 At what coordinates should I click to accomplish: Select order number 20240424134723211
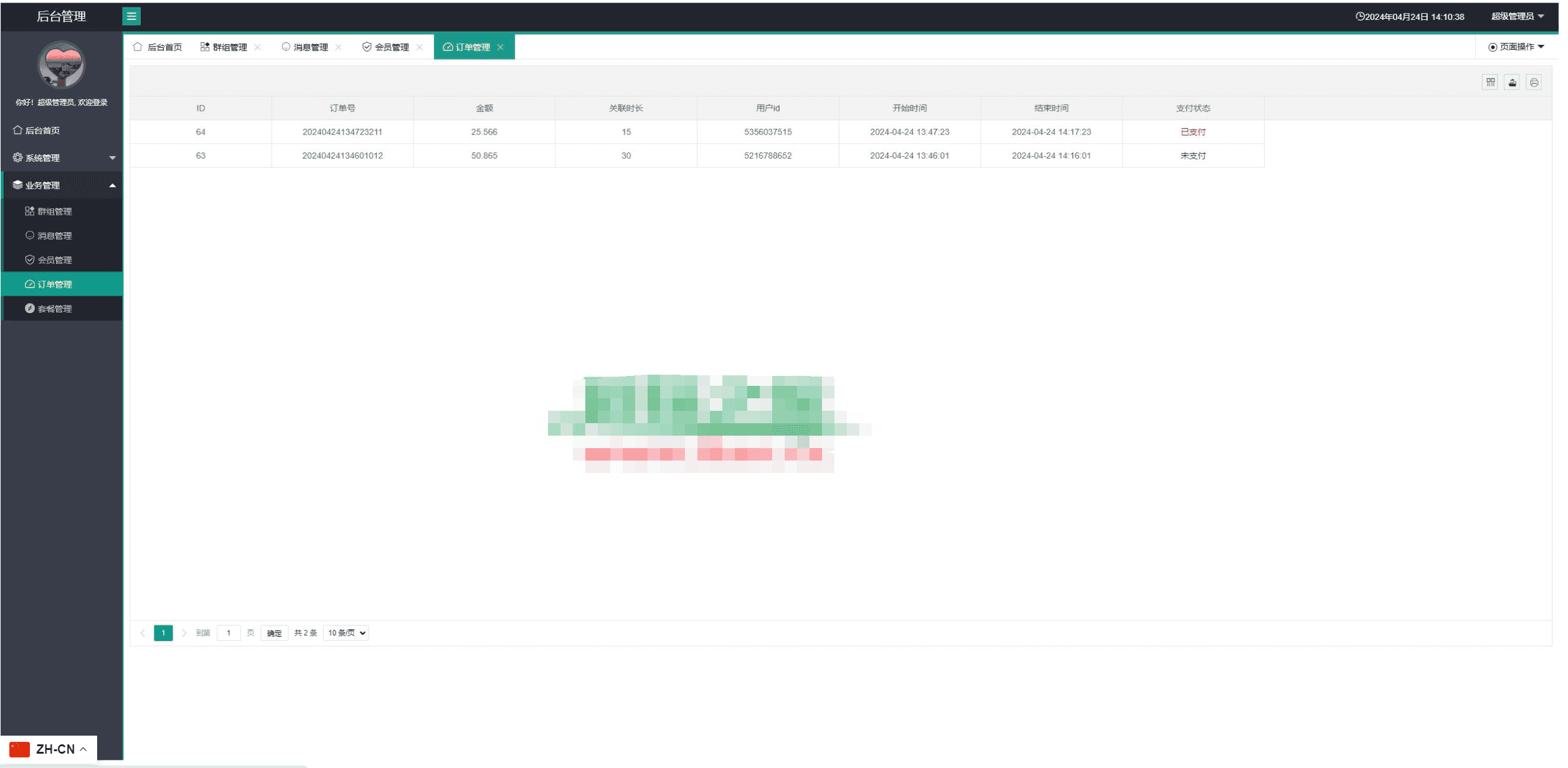pyautogui.click(x=342, y=132)
